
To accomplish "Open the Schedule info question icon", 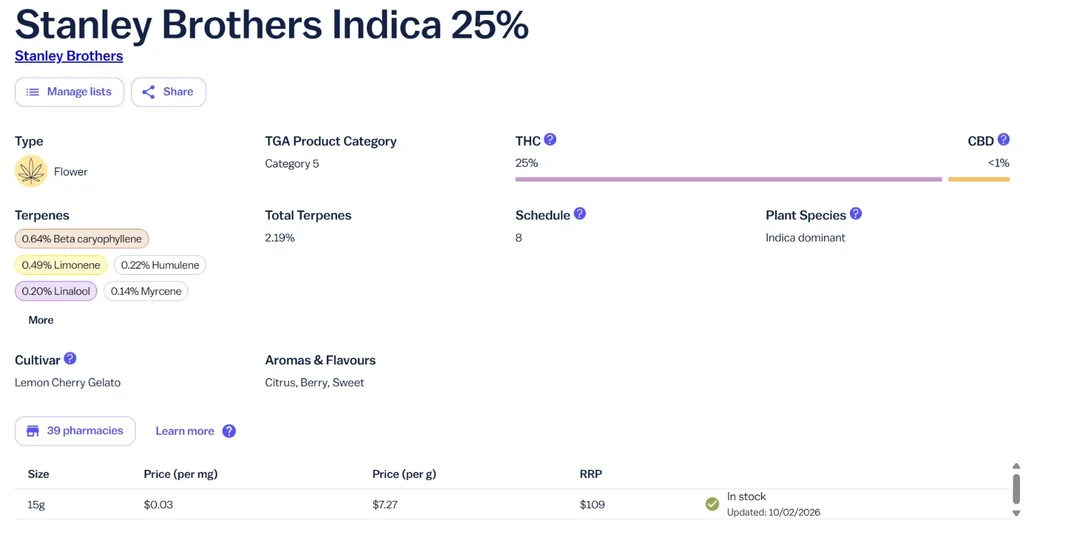I will point(580,214).
